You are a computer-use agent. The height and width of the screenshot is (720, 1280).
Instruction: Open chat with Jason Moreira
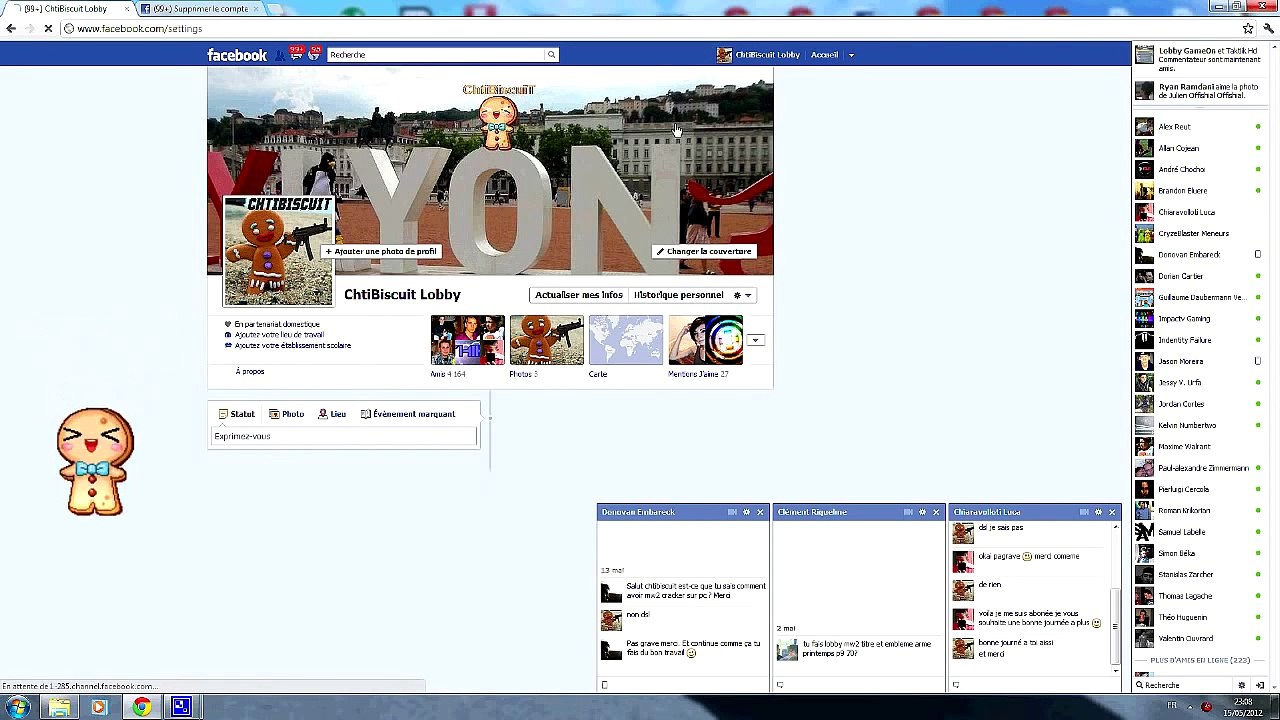[x=1198, y=361]
